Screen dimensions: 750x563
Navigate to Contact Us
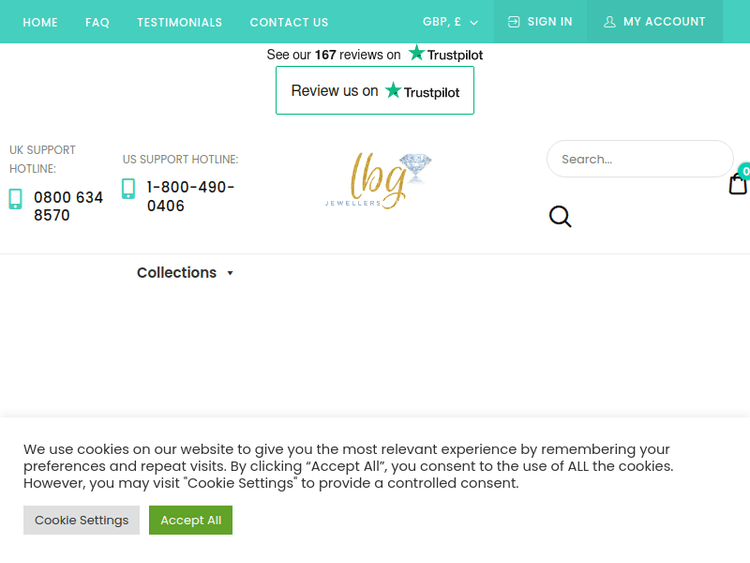point(289,22)
